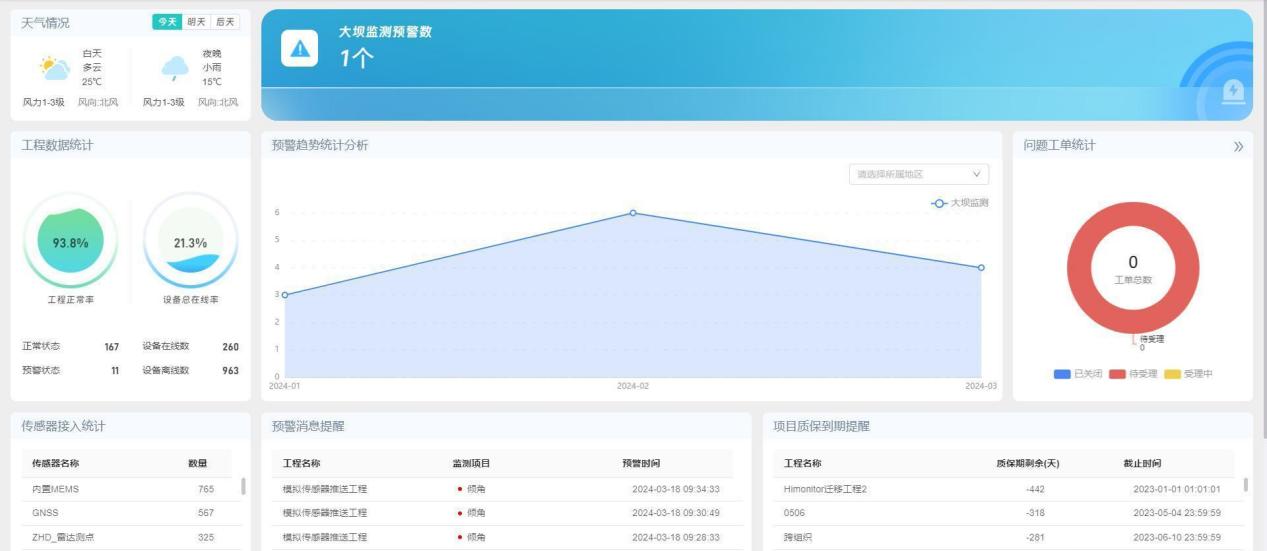1267x551 pixels.
Task: Select the 今天 weather tab
Action: click(167, 22)
